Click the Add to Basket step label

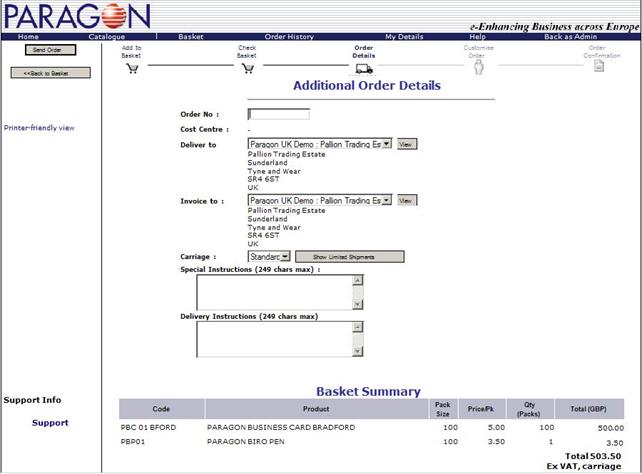click(x=131, y=52)
